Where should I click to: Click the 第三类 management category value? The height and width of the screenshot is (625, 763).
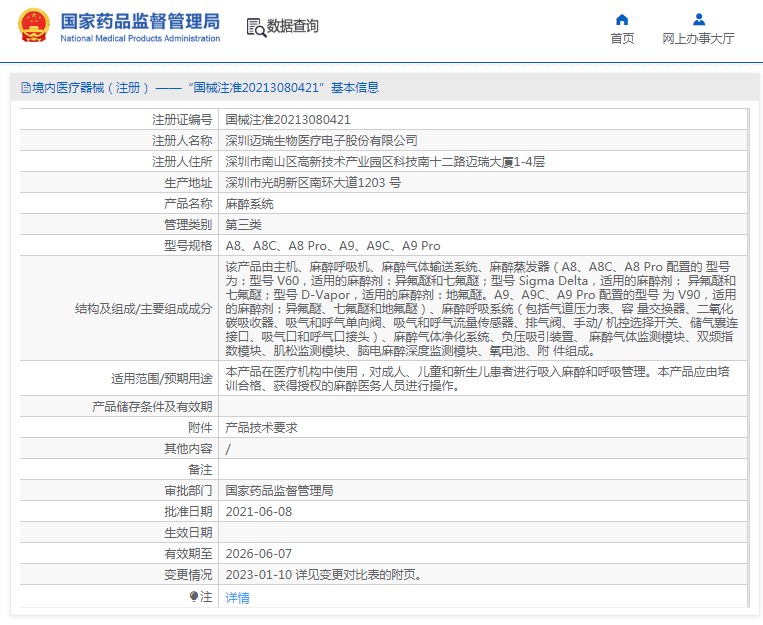coord(243,224)
